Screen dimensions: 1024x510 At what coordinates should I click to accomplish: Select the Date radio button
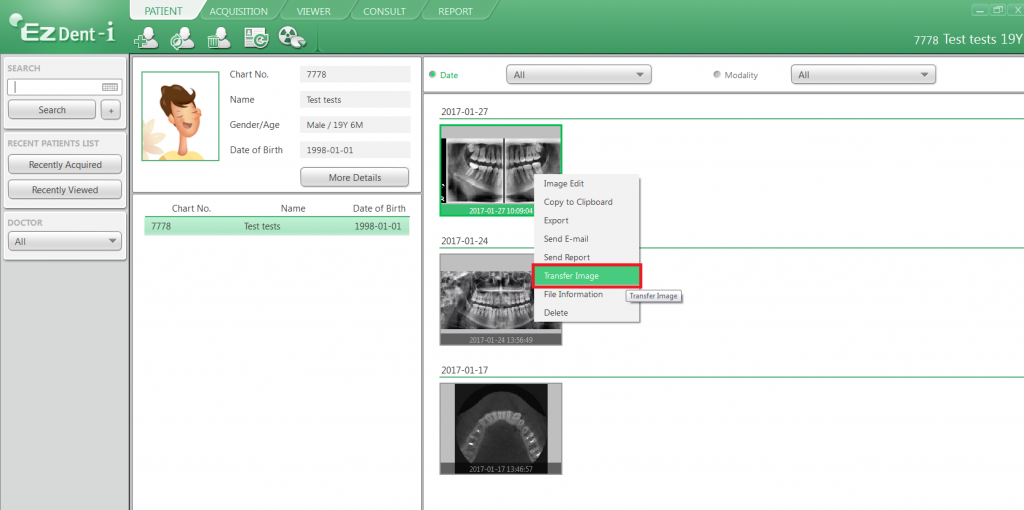pos(433,75)
